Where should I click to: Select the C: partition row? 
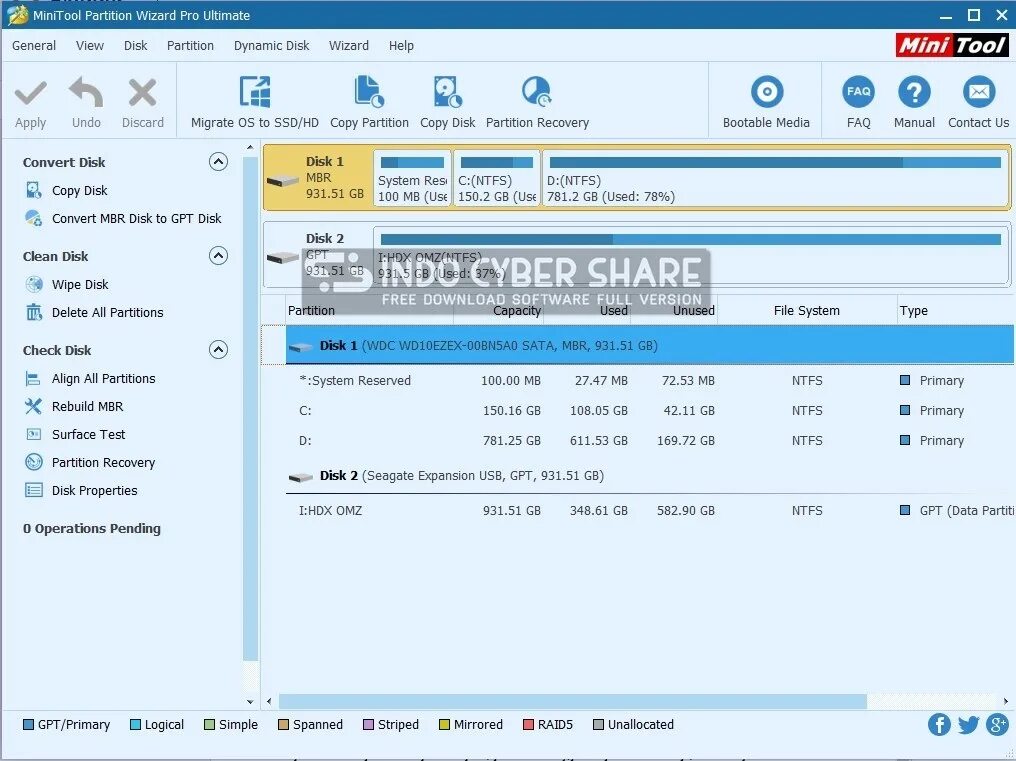650,410
